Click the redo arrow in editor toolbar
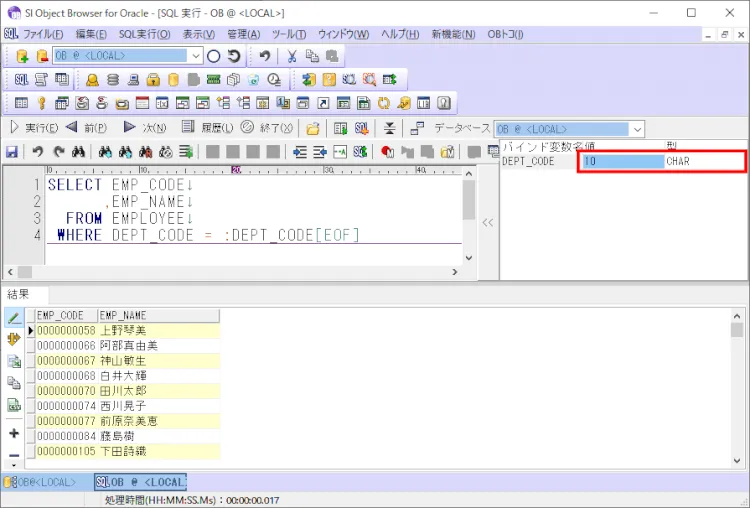750x508 pixels. [58, 152]
